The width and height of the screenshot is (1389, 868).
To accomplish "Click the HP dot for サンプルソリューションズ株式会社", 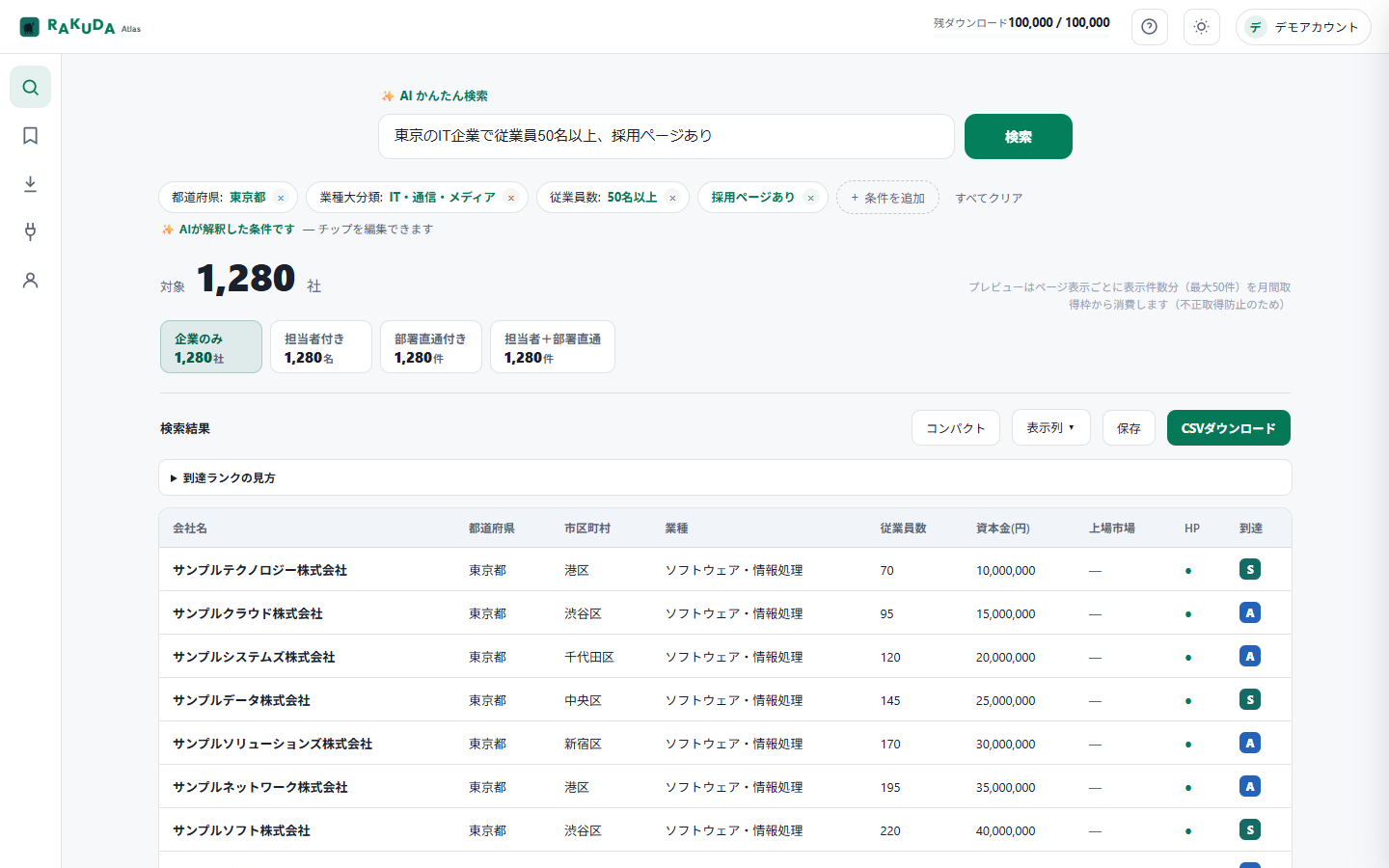I will (1187, 745).
